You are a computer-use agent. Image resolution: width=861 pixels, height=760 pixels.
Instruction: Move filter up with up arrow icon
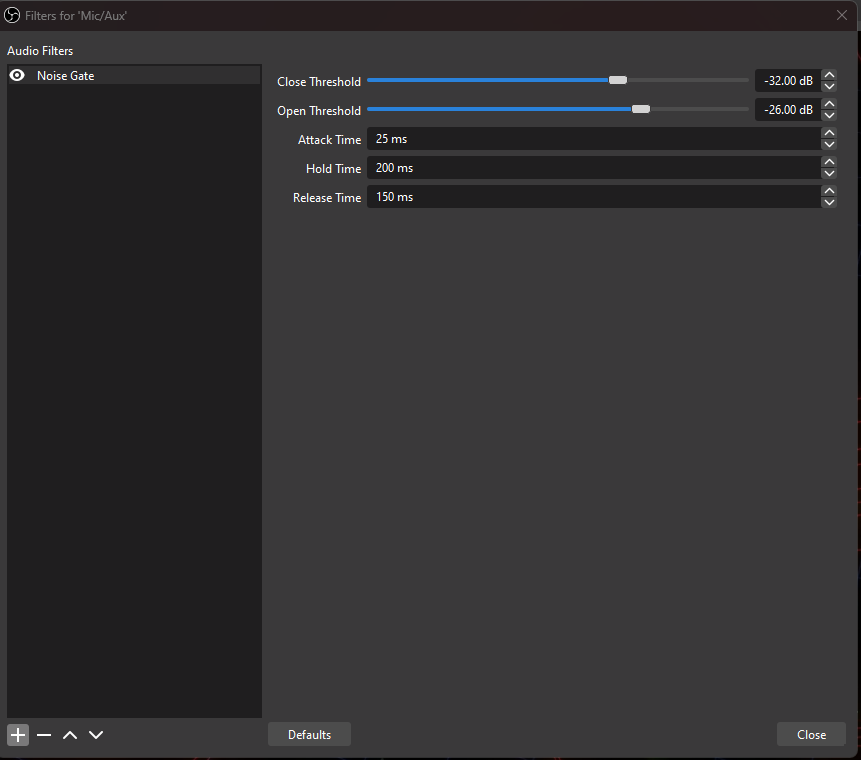(x=70, y=734)
